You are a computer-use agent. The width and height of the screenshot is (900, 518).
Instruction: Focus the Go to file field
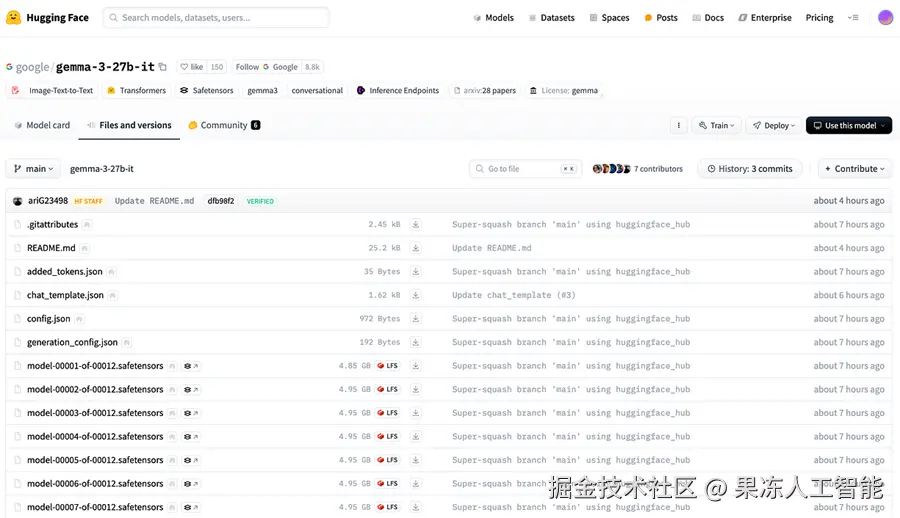[525, 169]
